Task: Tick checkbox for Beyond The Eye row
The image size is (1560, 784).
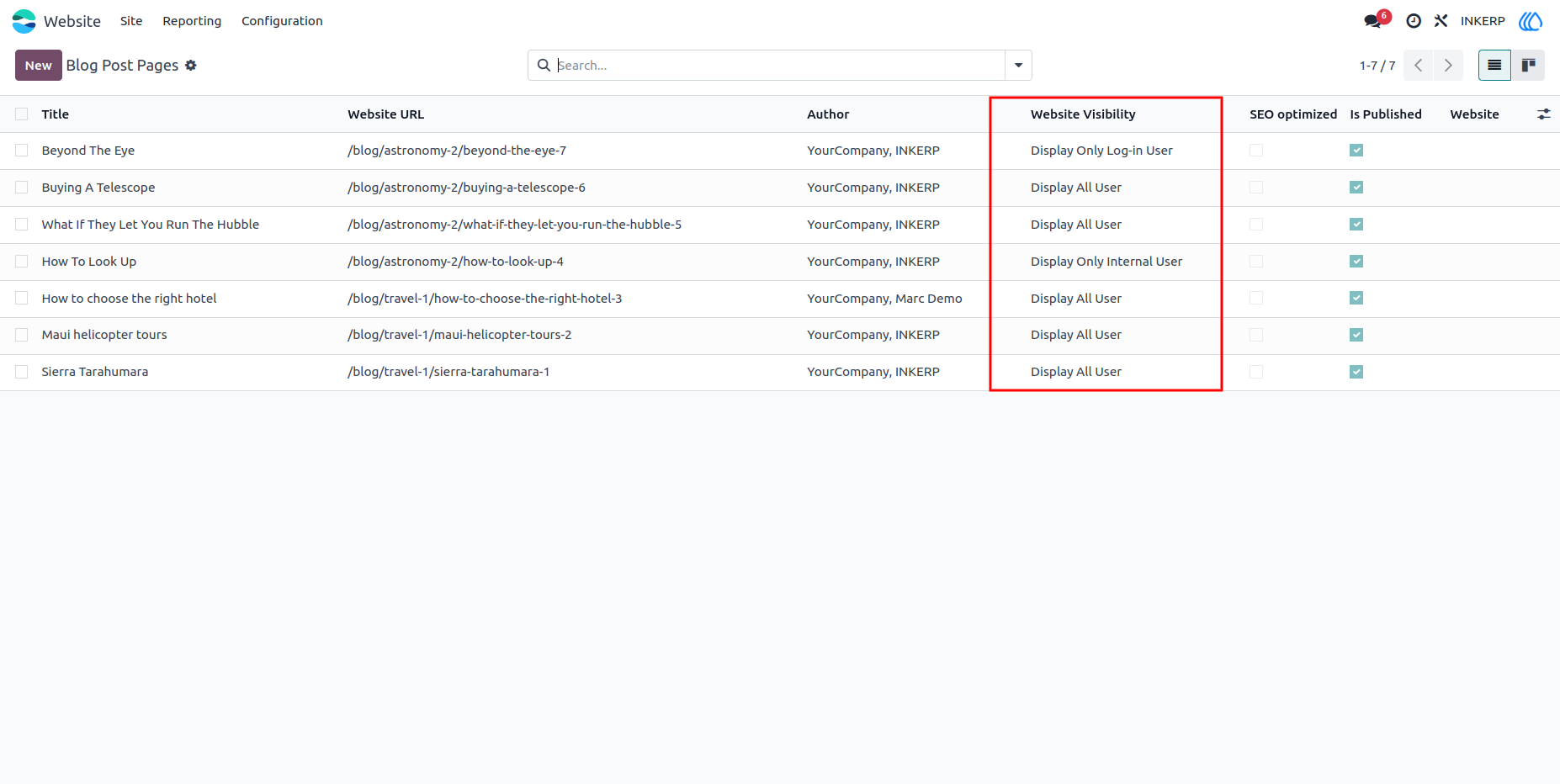Action: pos(22,151)
